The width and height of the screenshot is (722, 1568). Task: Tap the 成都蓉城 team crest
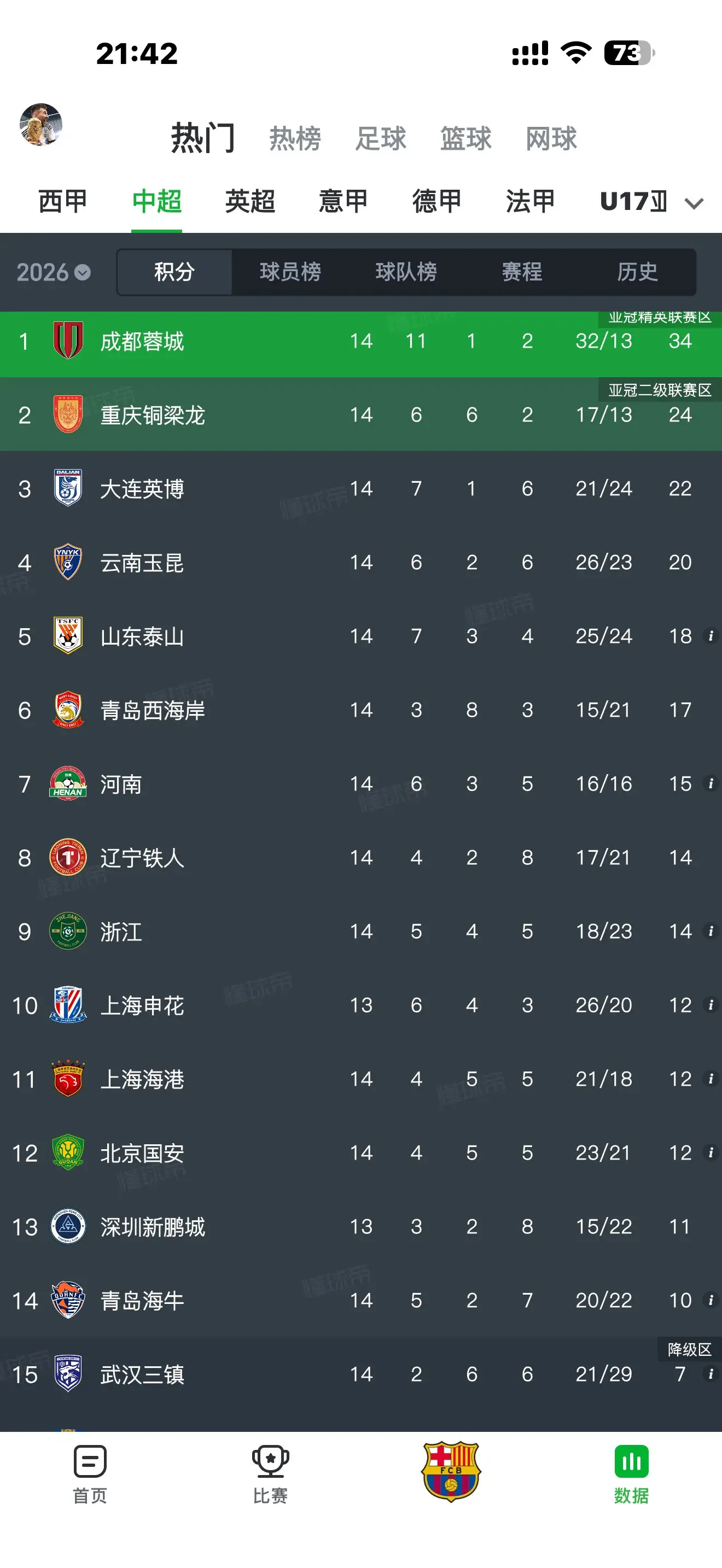click(x=68, y=340)
